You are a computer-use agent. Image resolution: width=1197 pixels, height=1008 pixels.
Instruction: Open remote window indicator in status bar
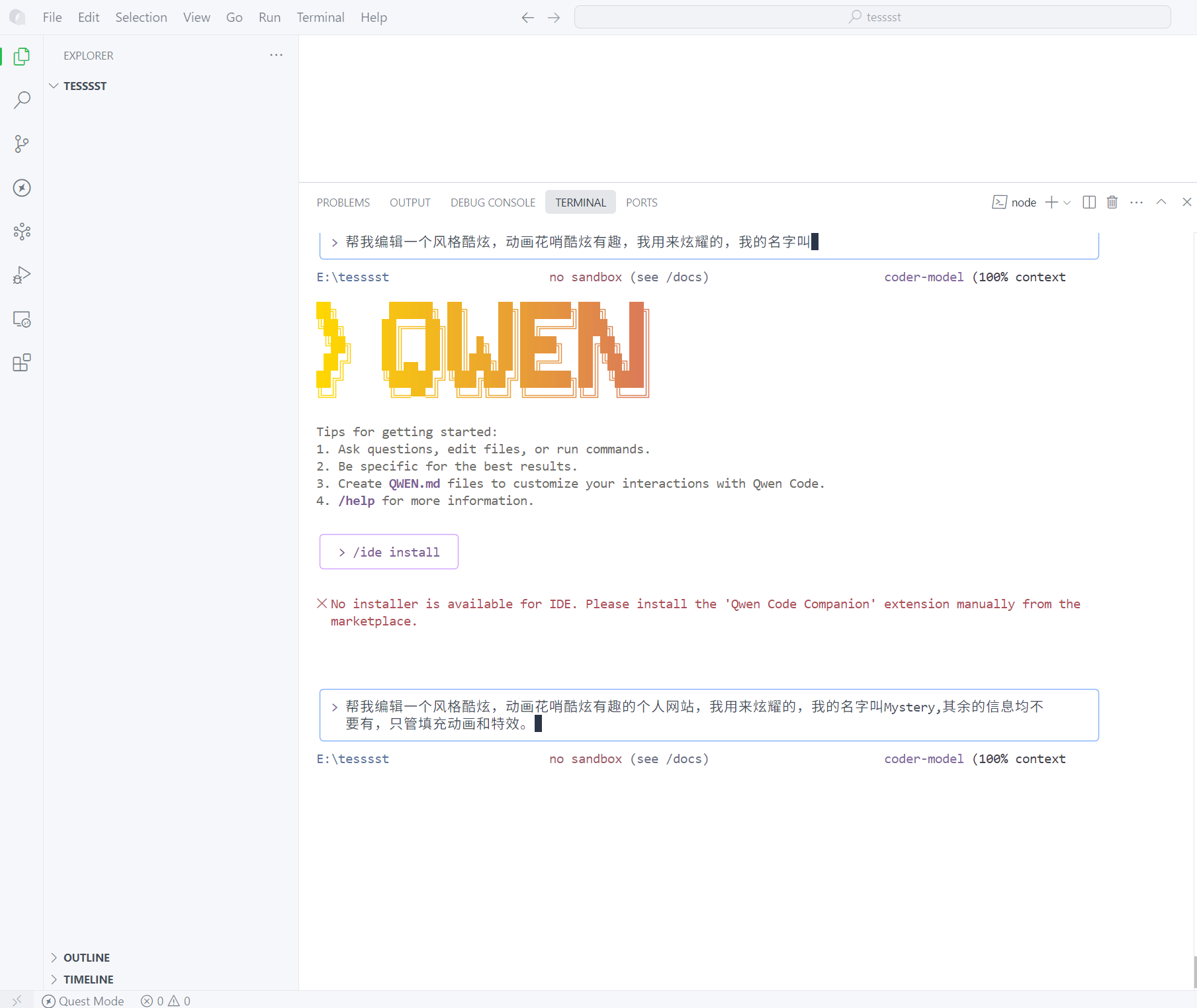[x=17, y=1000]
